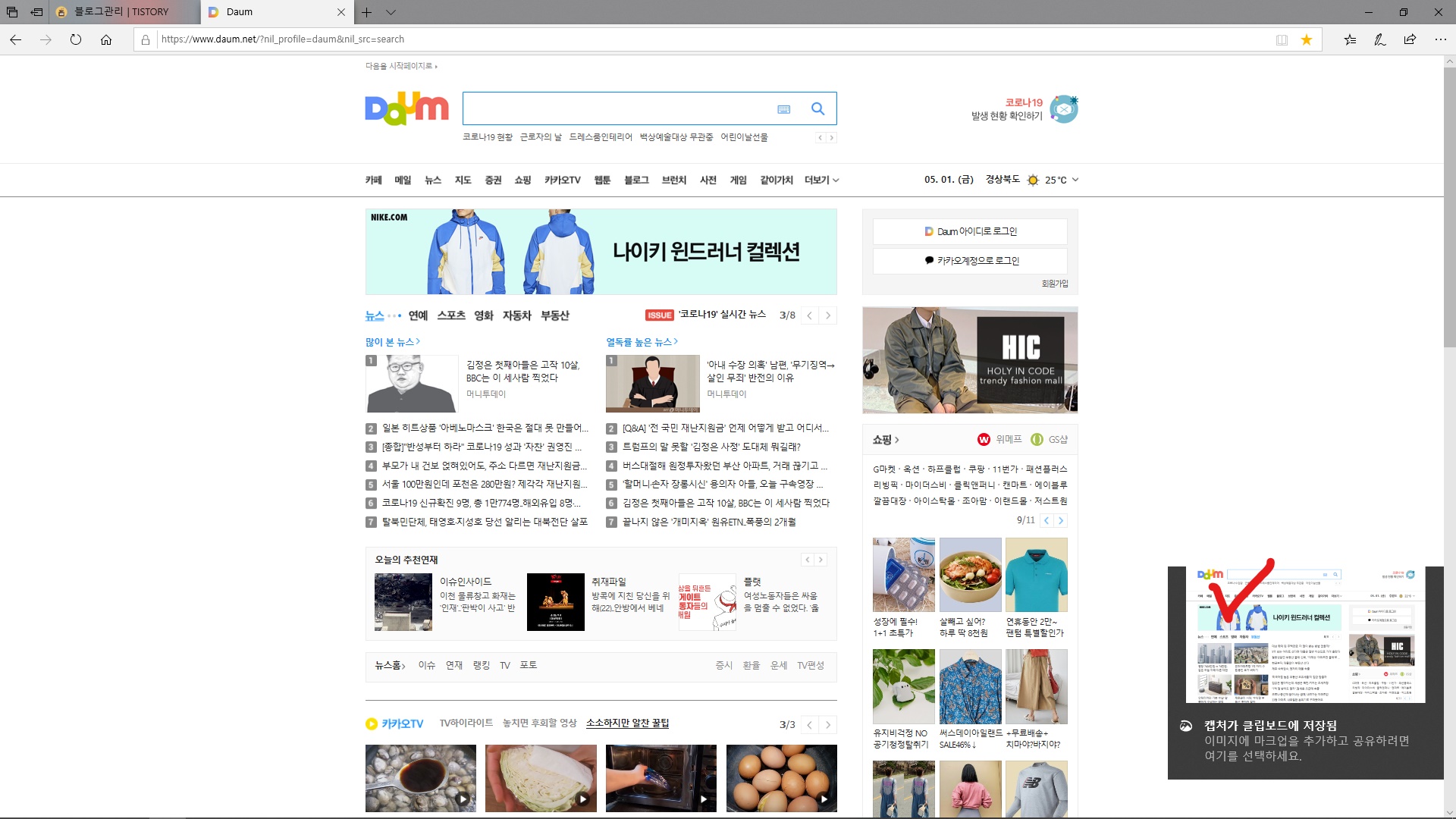
Task: Go to browser home page icon
Action: click(106, 39)
